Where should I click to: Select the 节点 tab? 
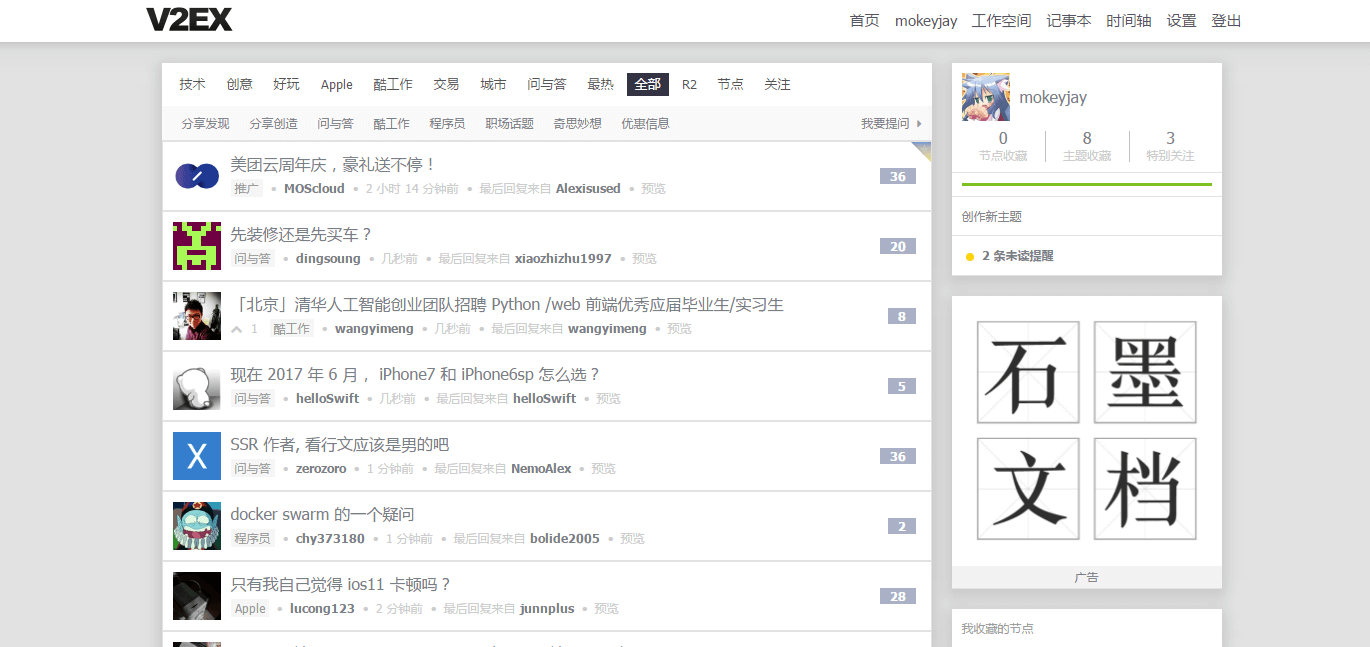[731, 84]
